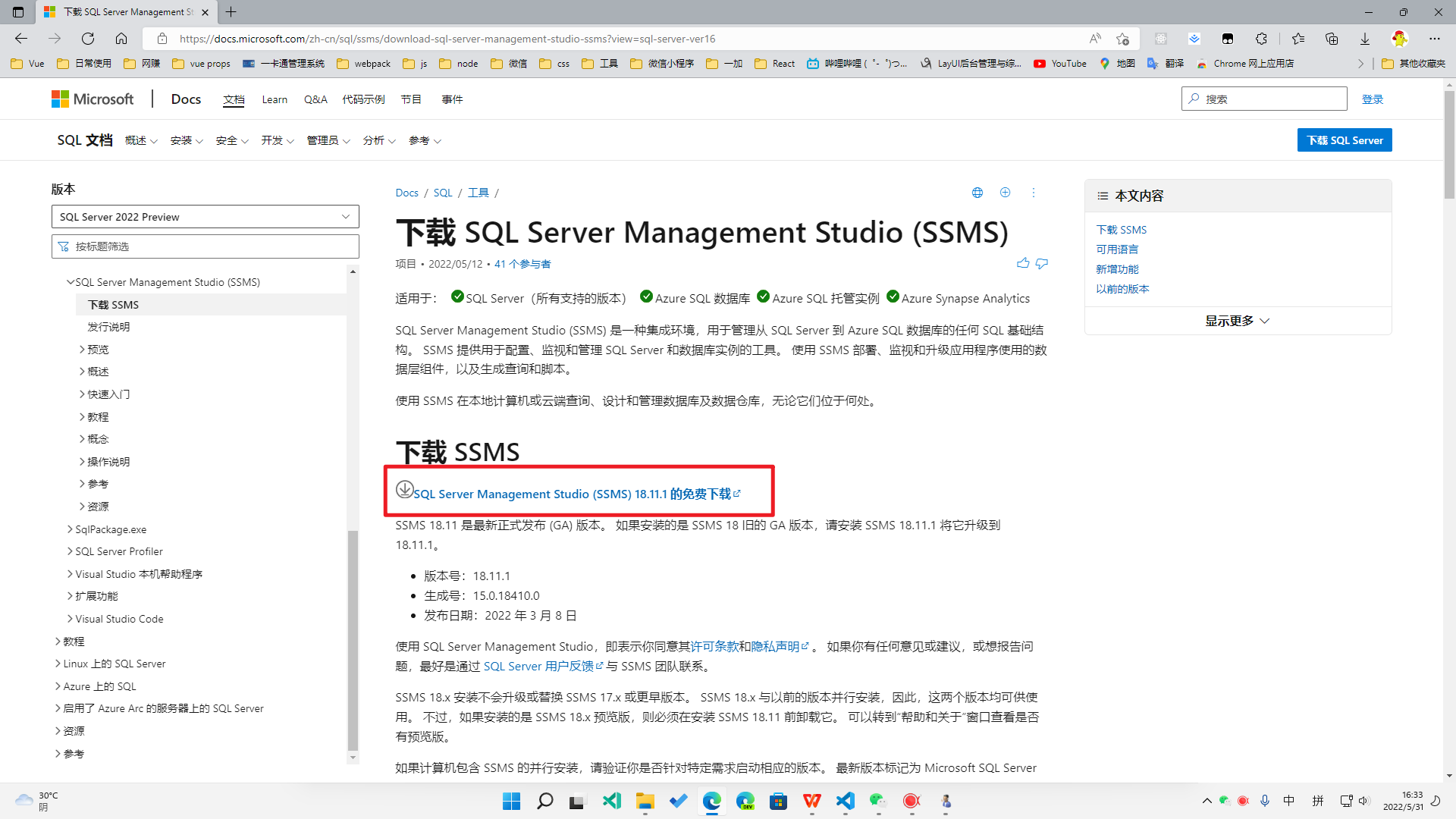Open article more options dots
This screenshot has height=819, width=1456.
(x=1034, y=193)
